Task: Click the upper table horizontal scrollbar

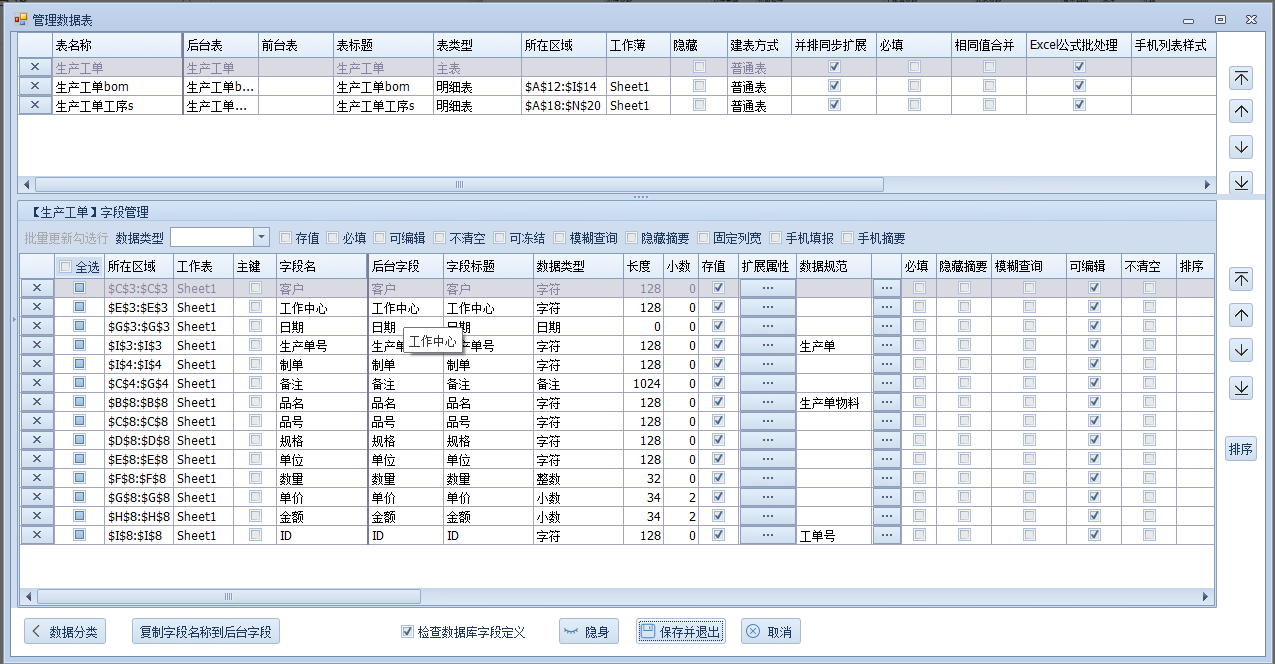Action: click(x=460, y=185)
